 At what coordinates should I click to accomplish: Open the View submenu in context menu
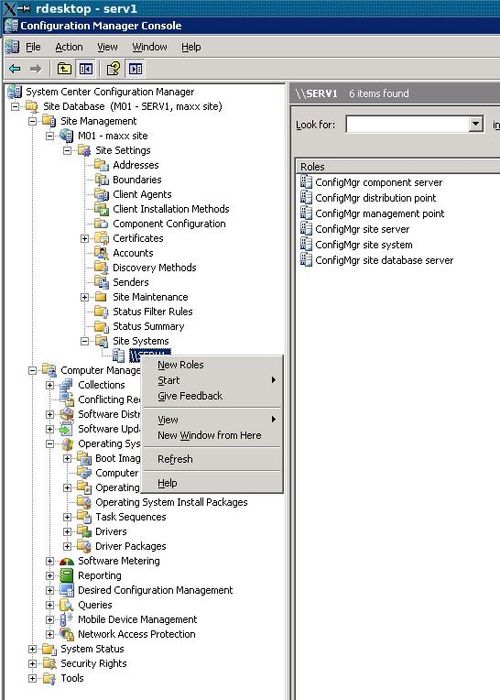(212, 420)
